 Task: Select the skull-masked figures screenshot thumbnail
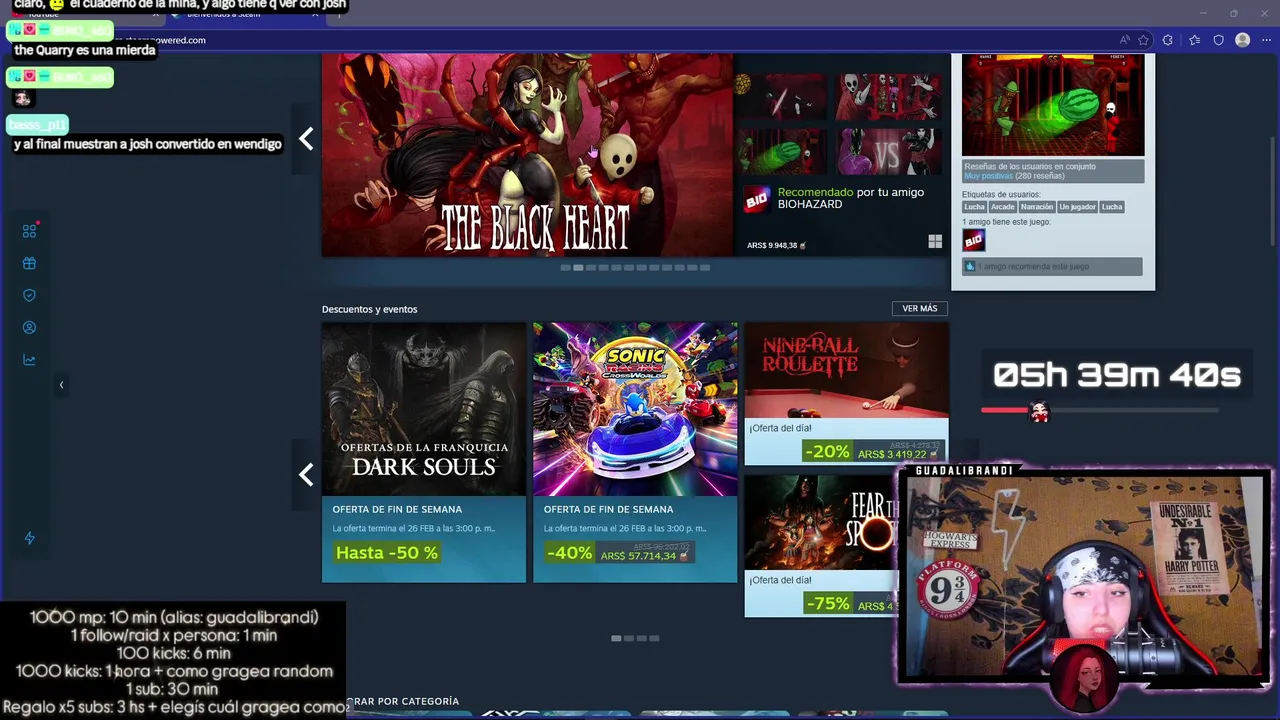(889, 97)
